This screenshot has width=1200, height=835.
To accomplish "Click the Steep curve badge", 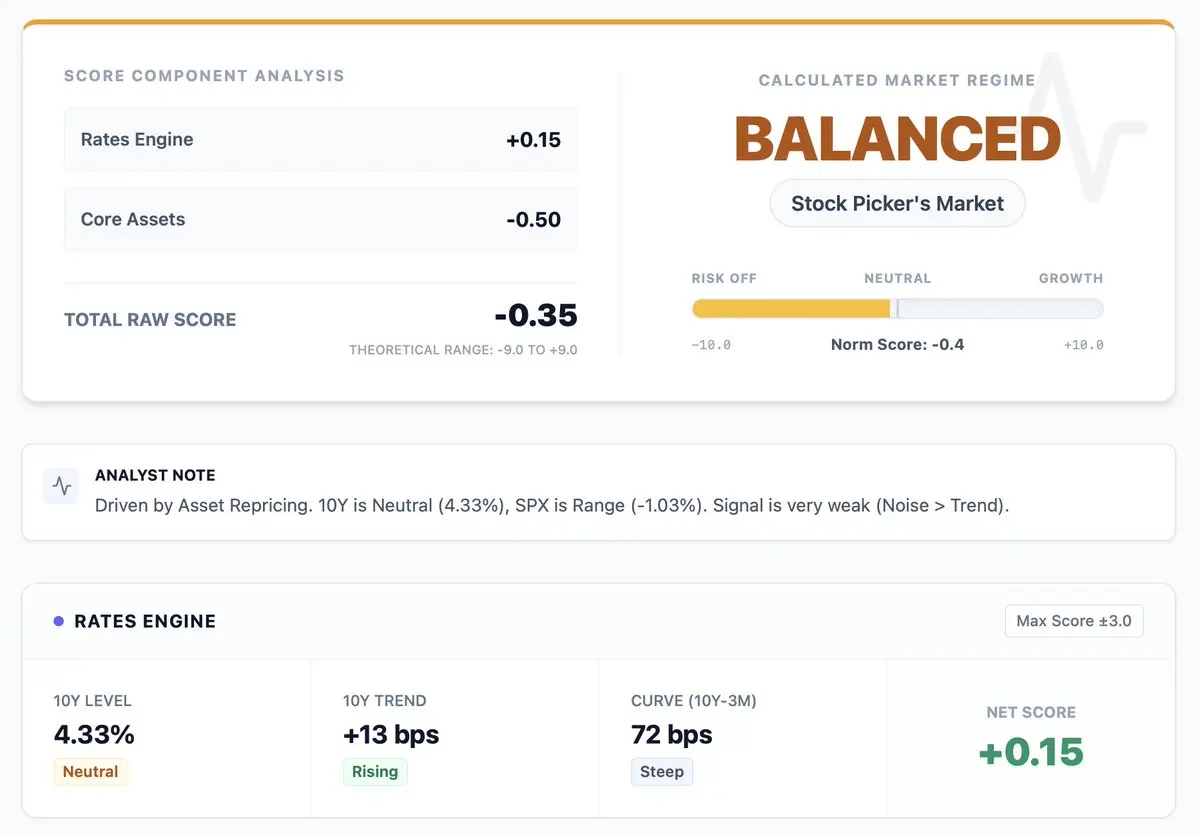I will (661, 772).
